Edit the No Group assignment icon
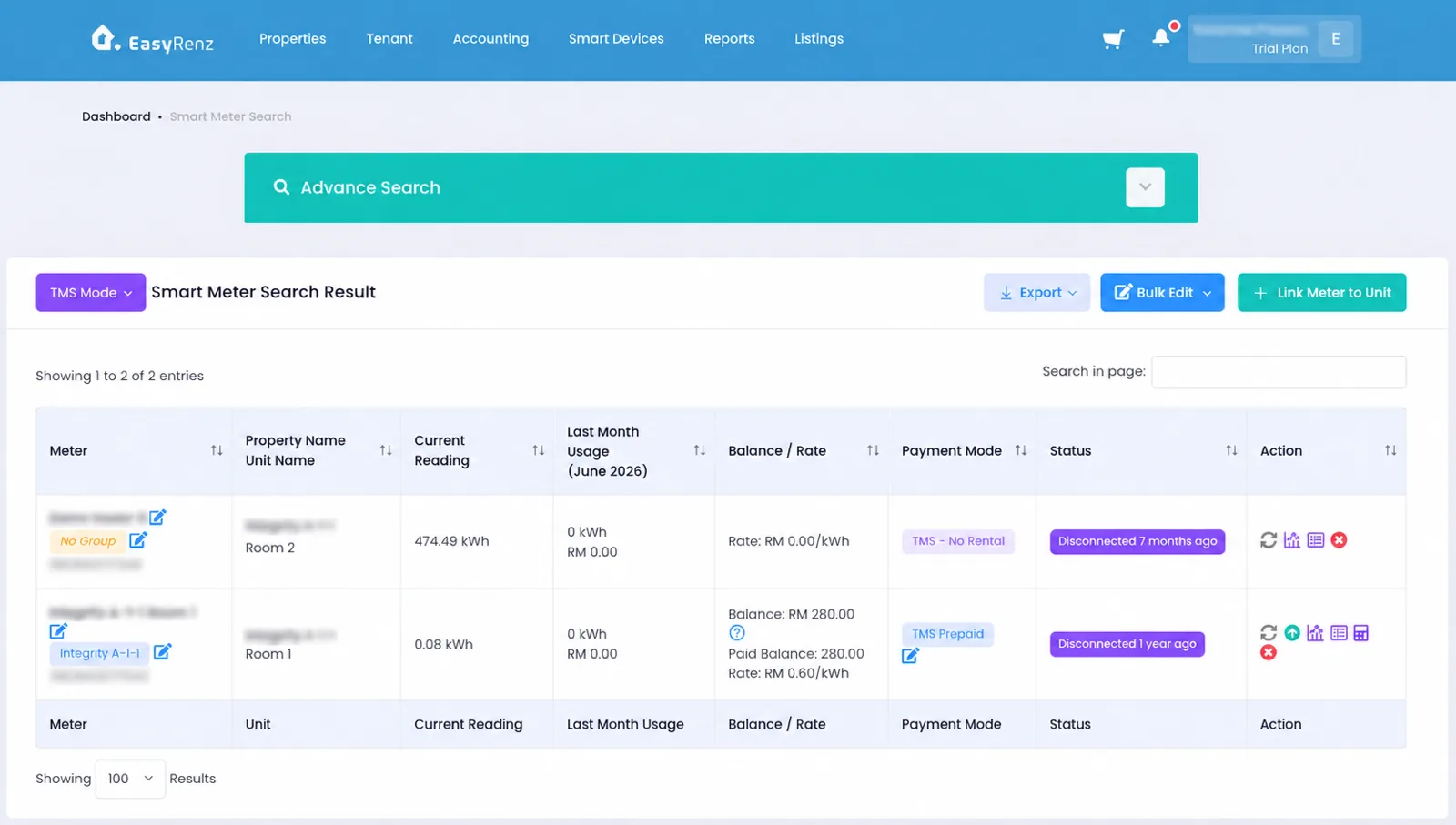 tap(137, 540)
